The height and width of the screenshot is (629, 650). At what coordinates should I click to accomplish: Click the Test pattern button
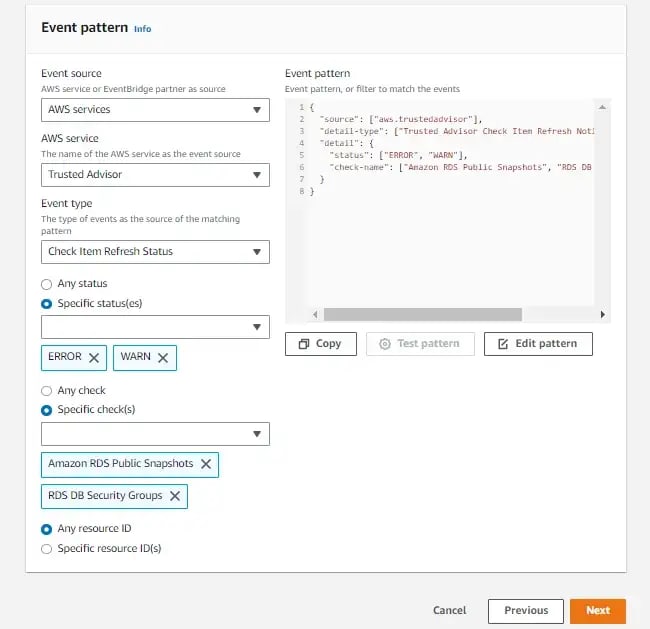[x=420, y=344]
